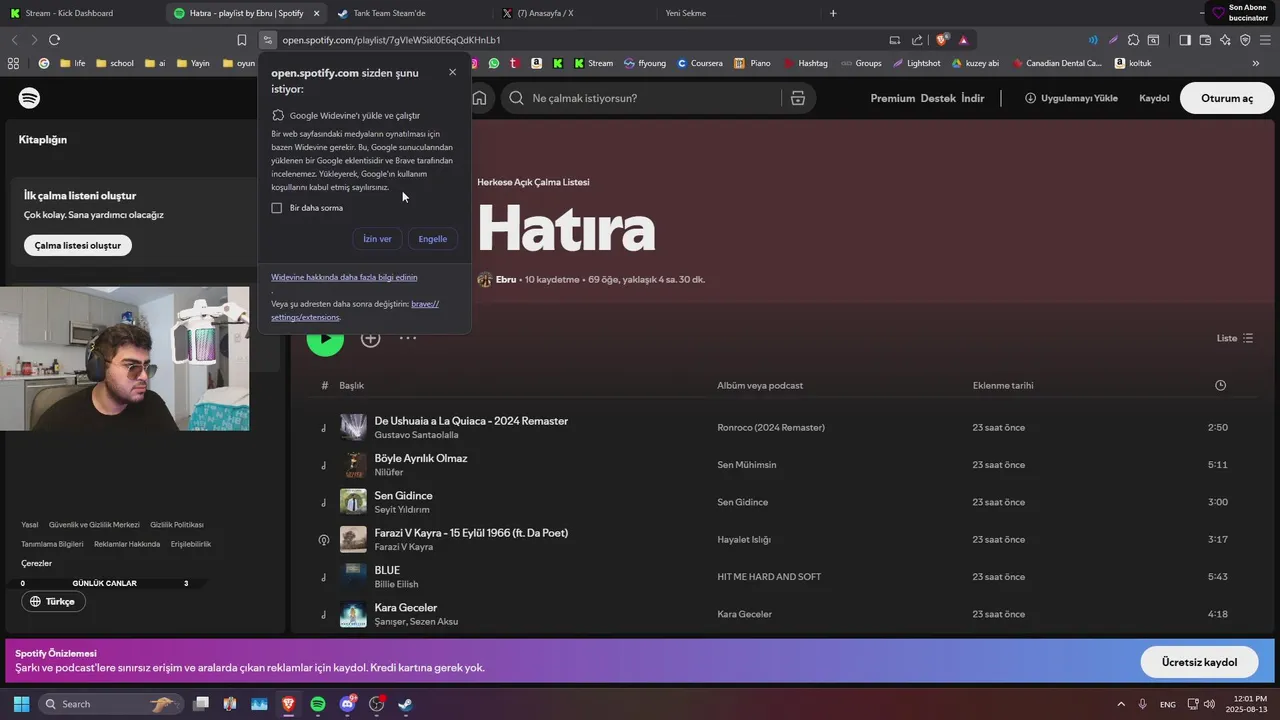The width and height of the screenshot is (1280, 720).
Task: Open Spotify from Windows taskbar
Action: 318,704
